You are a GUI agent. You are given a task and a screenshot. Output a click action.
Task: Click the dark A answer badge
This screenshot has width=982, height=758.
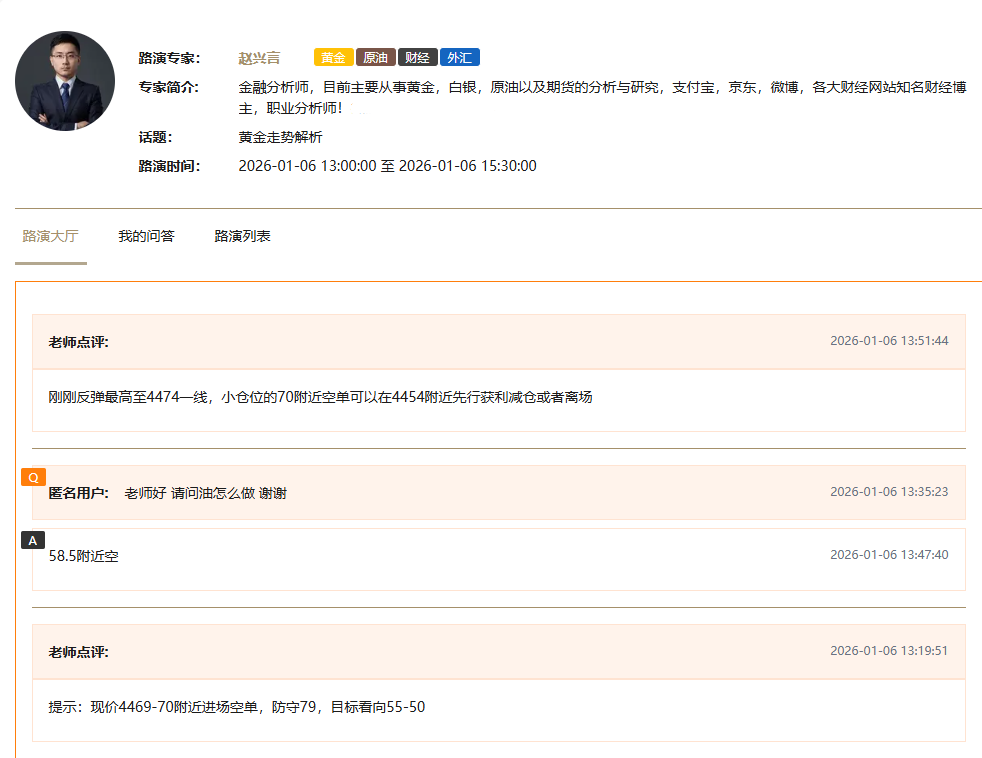pyautogui.click(x=34, y=539)
